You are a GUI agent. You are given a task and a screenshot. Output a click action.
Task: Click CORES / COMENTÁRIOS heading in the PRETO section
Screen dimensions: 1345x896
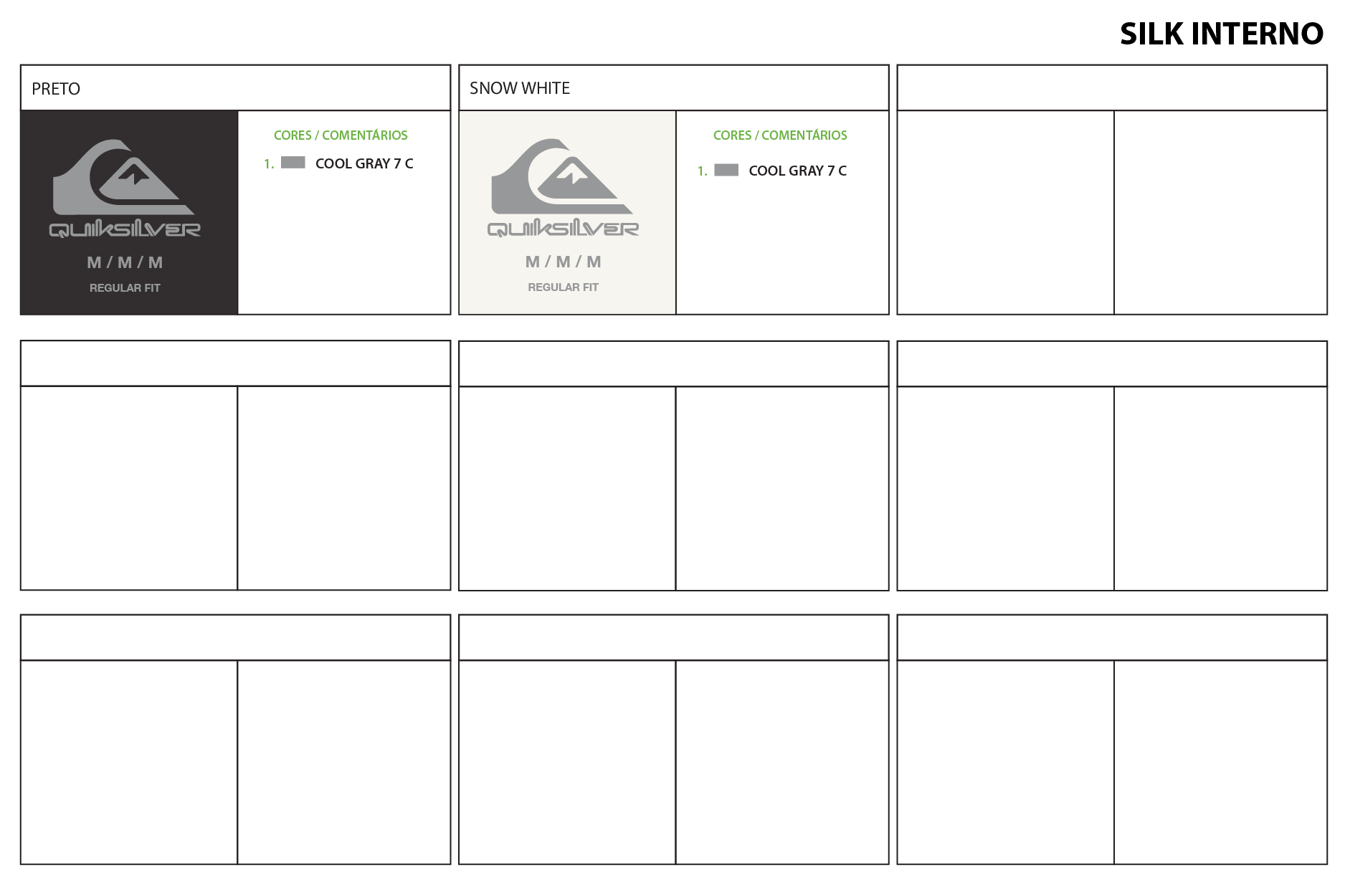(x=341, y=135)
